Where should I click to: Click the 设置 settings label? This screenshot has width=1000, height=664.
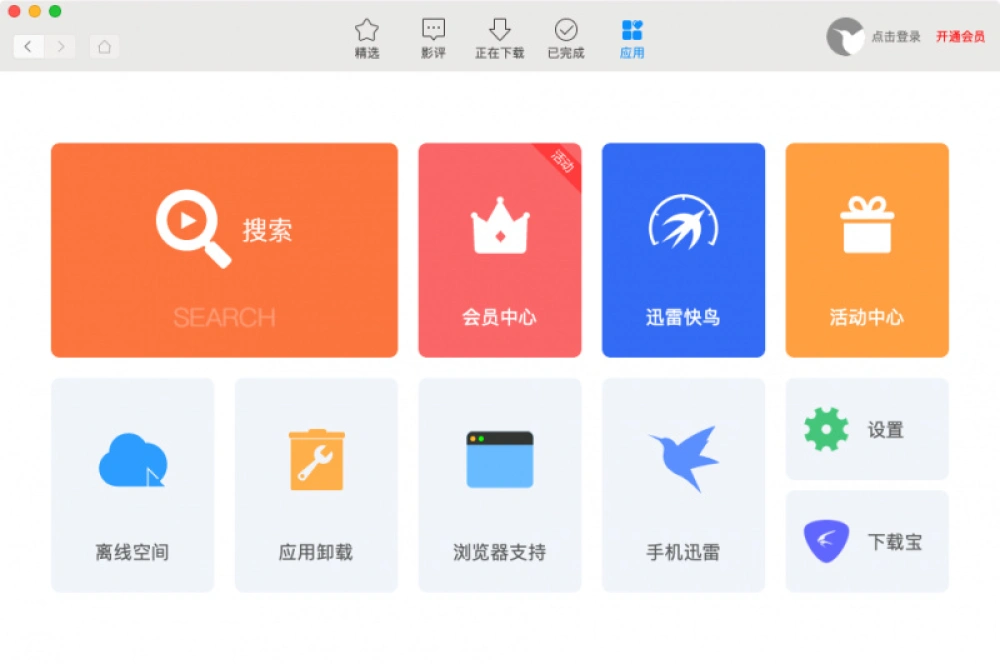[886, 430]
